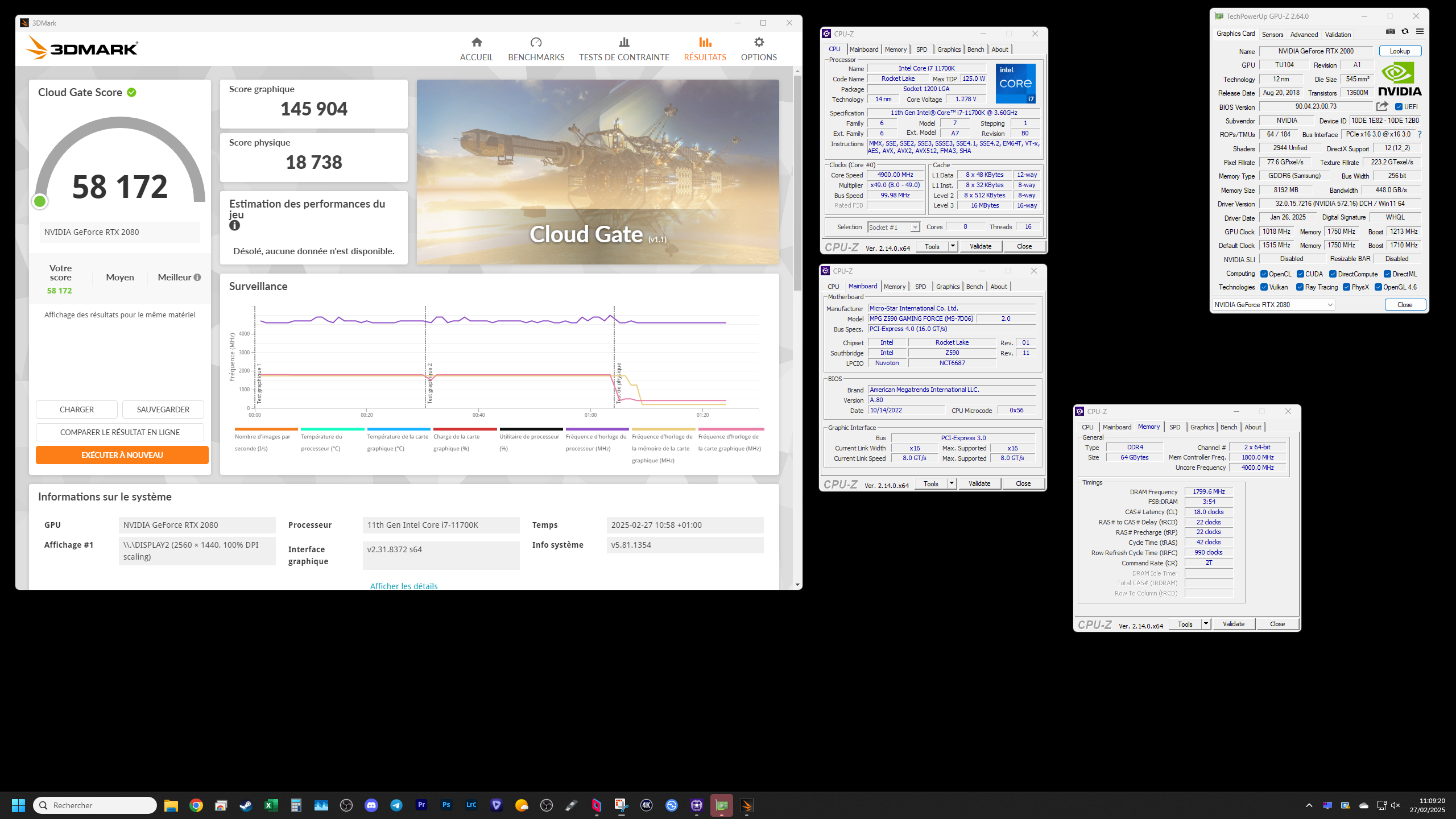Open File Explorer from the taskbar
Screen dimensions: 1456x819
coord(171,805)
